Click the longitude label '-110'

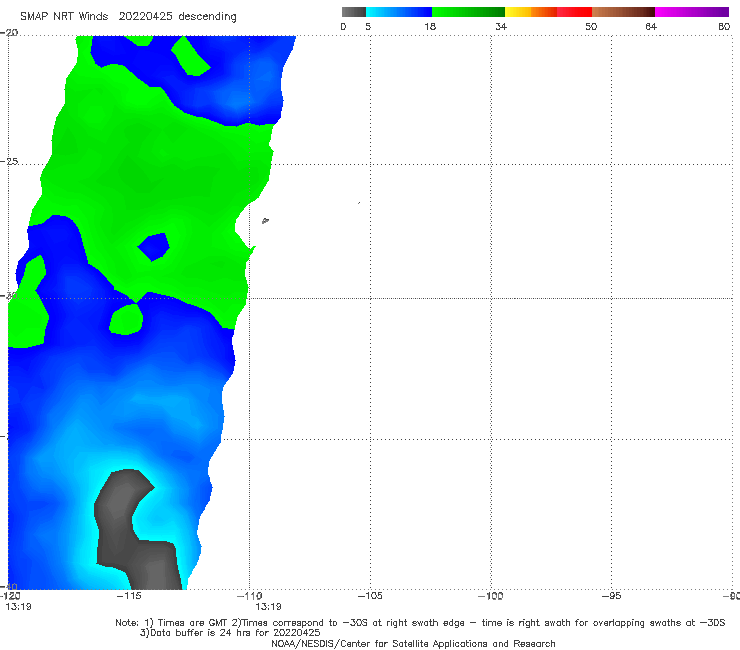tap(250, 596)
